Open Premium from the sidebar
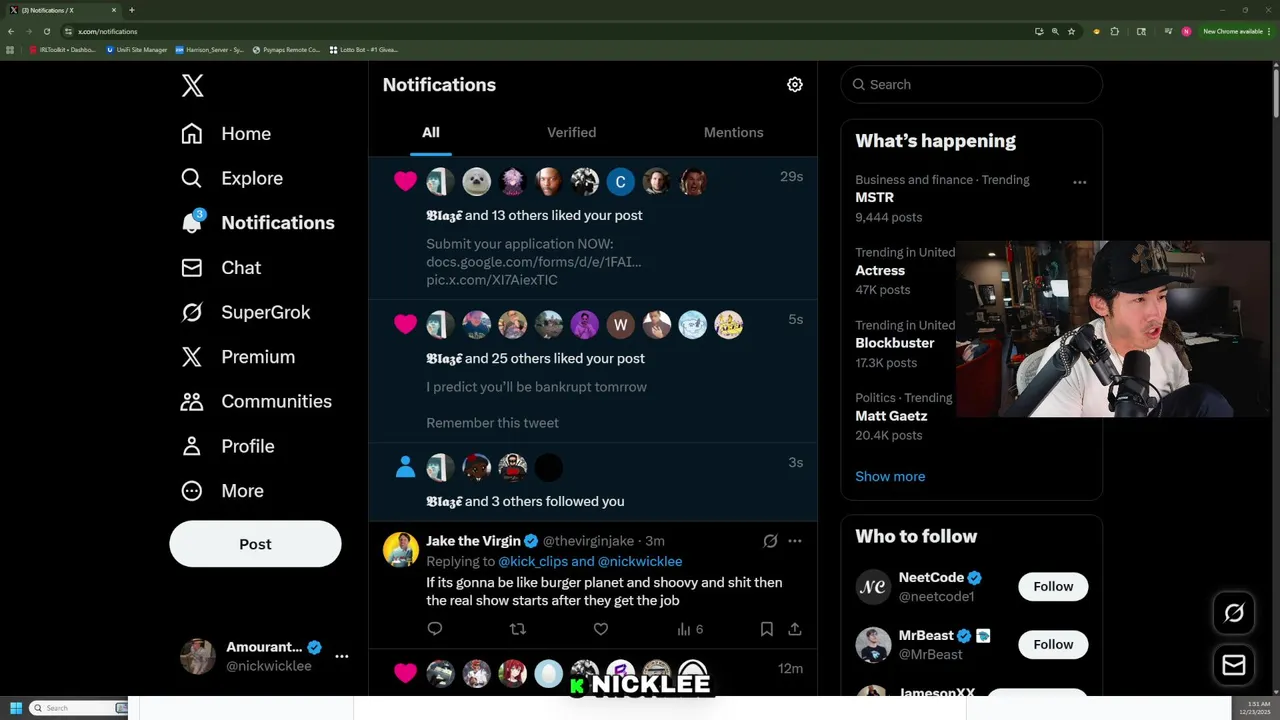This screenshot has width=1280, height=720. (x=238, y=357)
